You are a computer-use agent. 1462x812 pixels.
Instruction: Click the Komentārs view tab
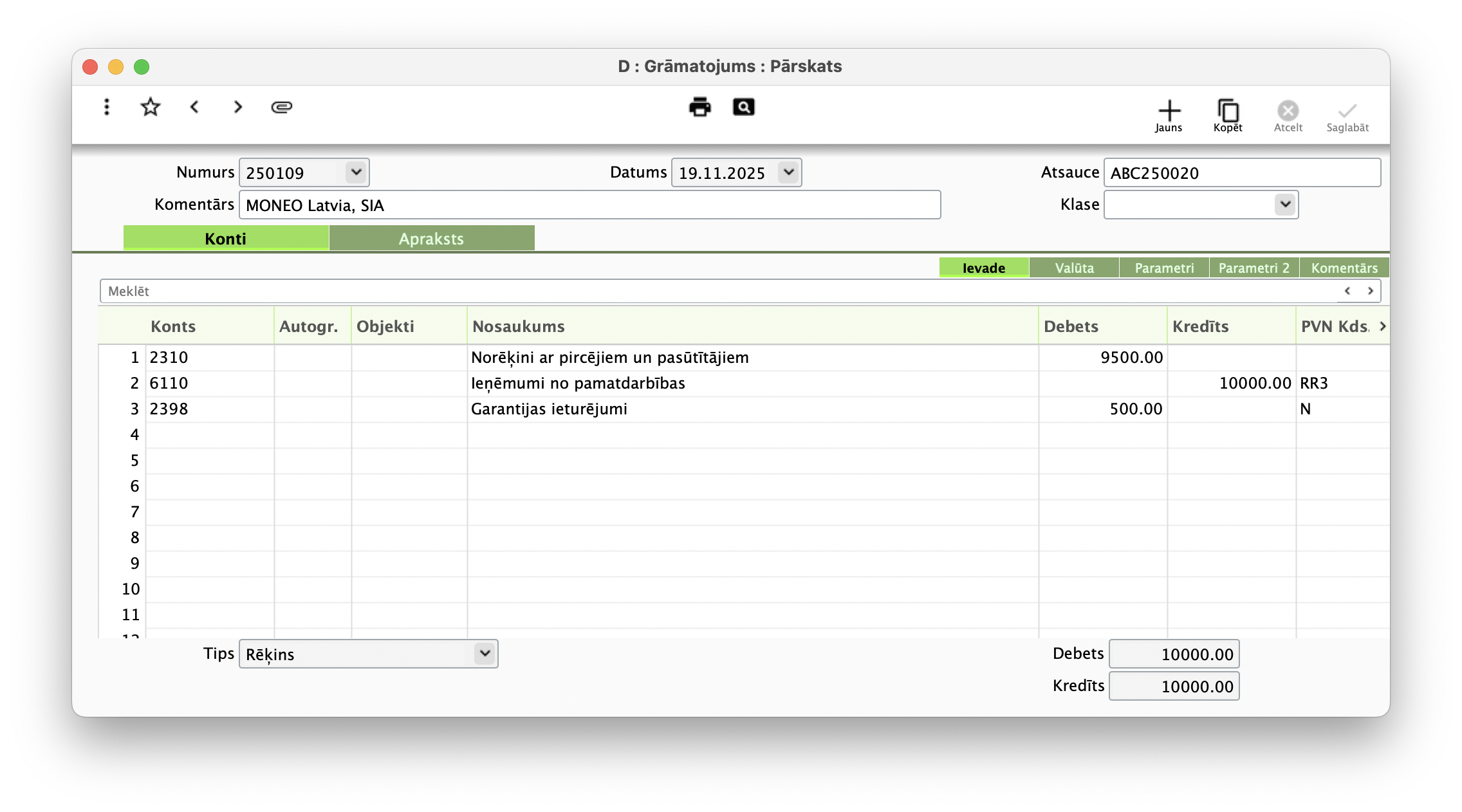1344,268
